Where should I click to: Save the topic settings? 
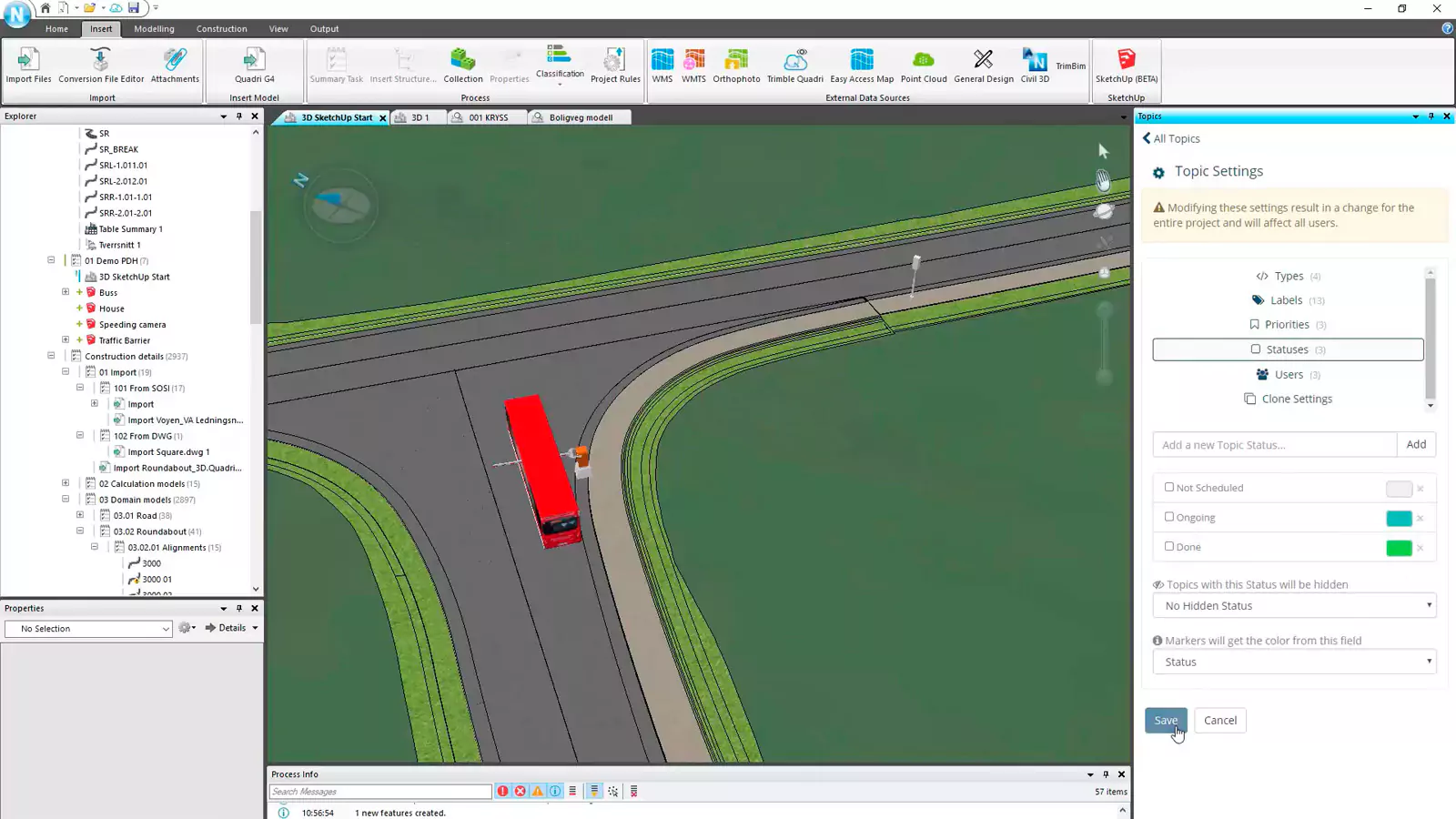click(x=1166, y=720)
